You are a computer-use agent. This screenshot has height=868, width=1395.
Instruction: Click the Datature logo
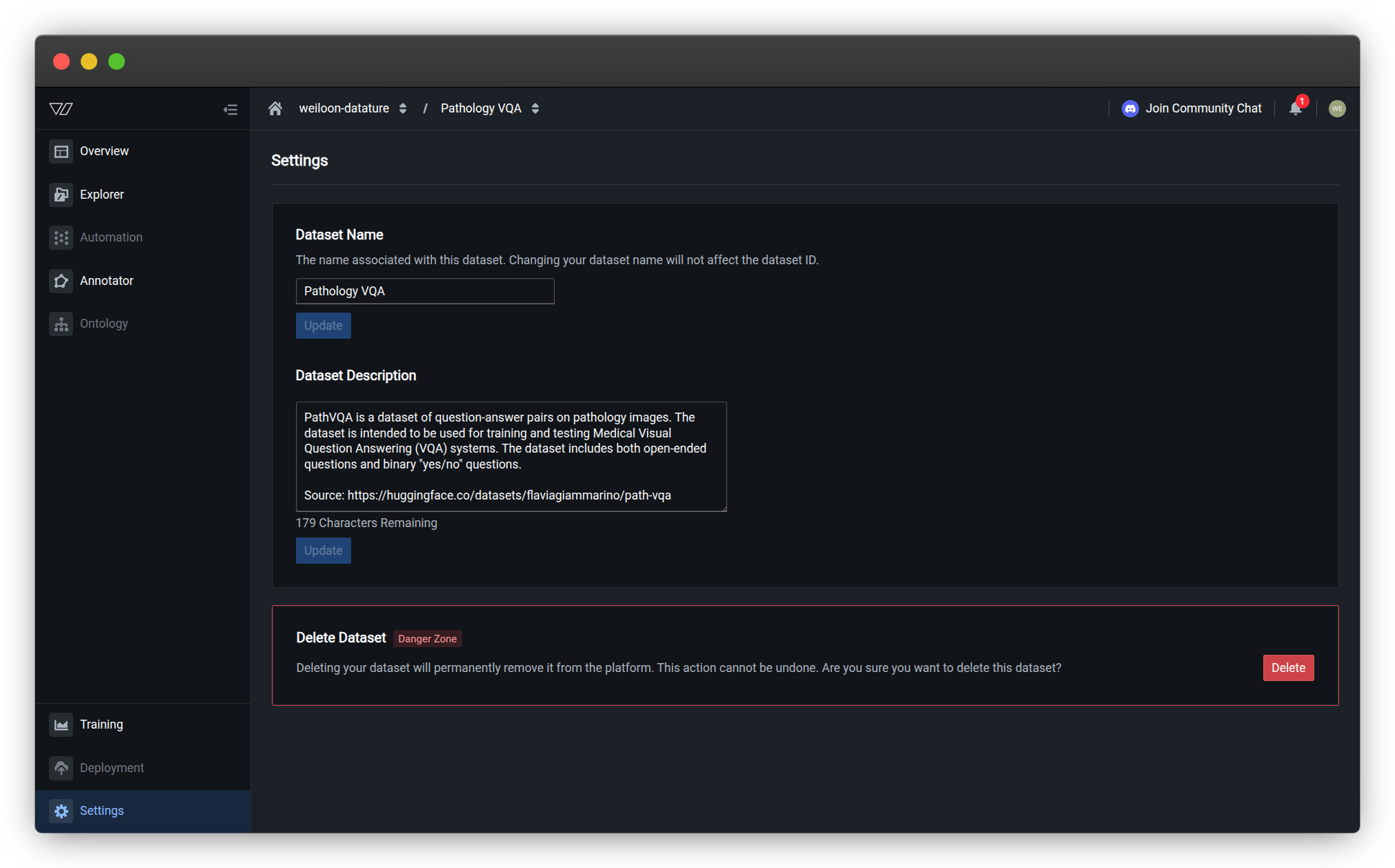pyautogui.click(x=60, y=108)
